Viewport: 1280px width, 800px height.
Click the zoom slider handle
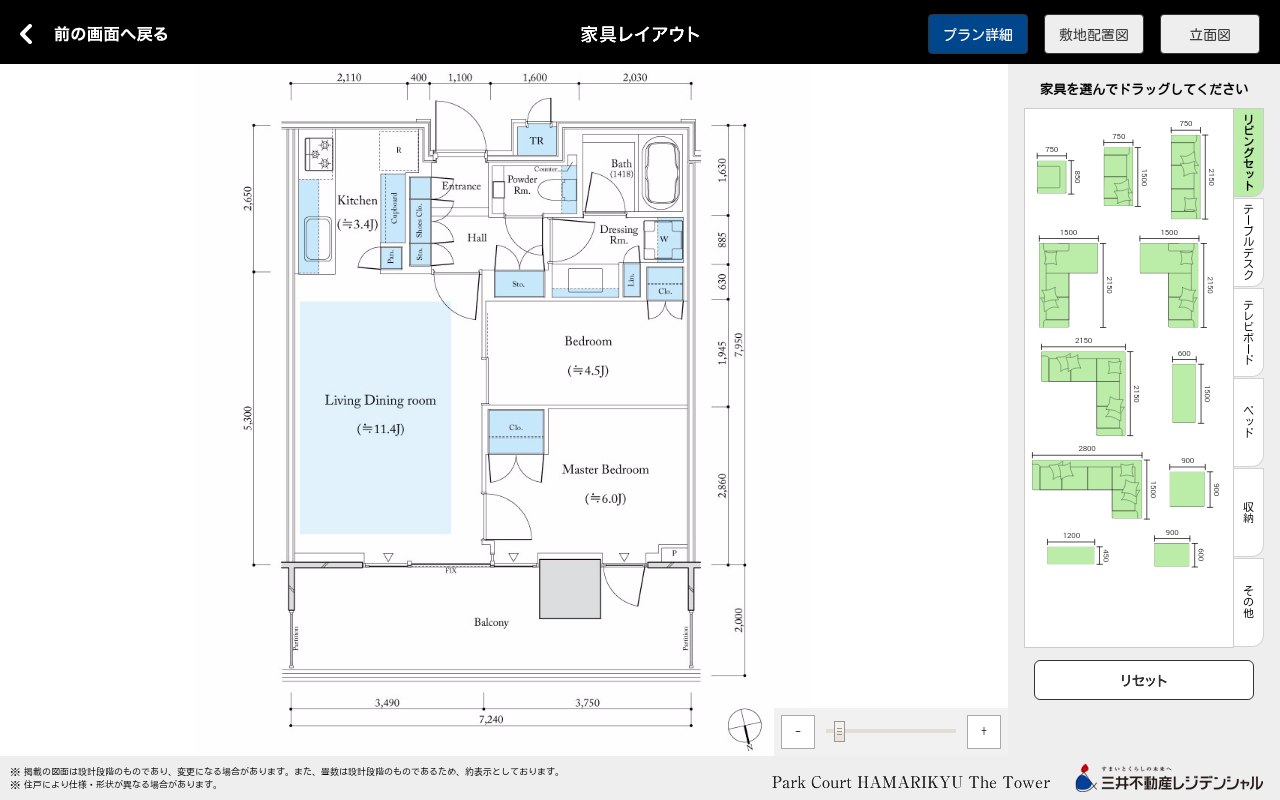pos(839,732)
